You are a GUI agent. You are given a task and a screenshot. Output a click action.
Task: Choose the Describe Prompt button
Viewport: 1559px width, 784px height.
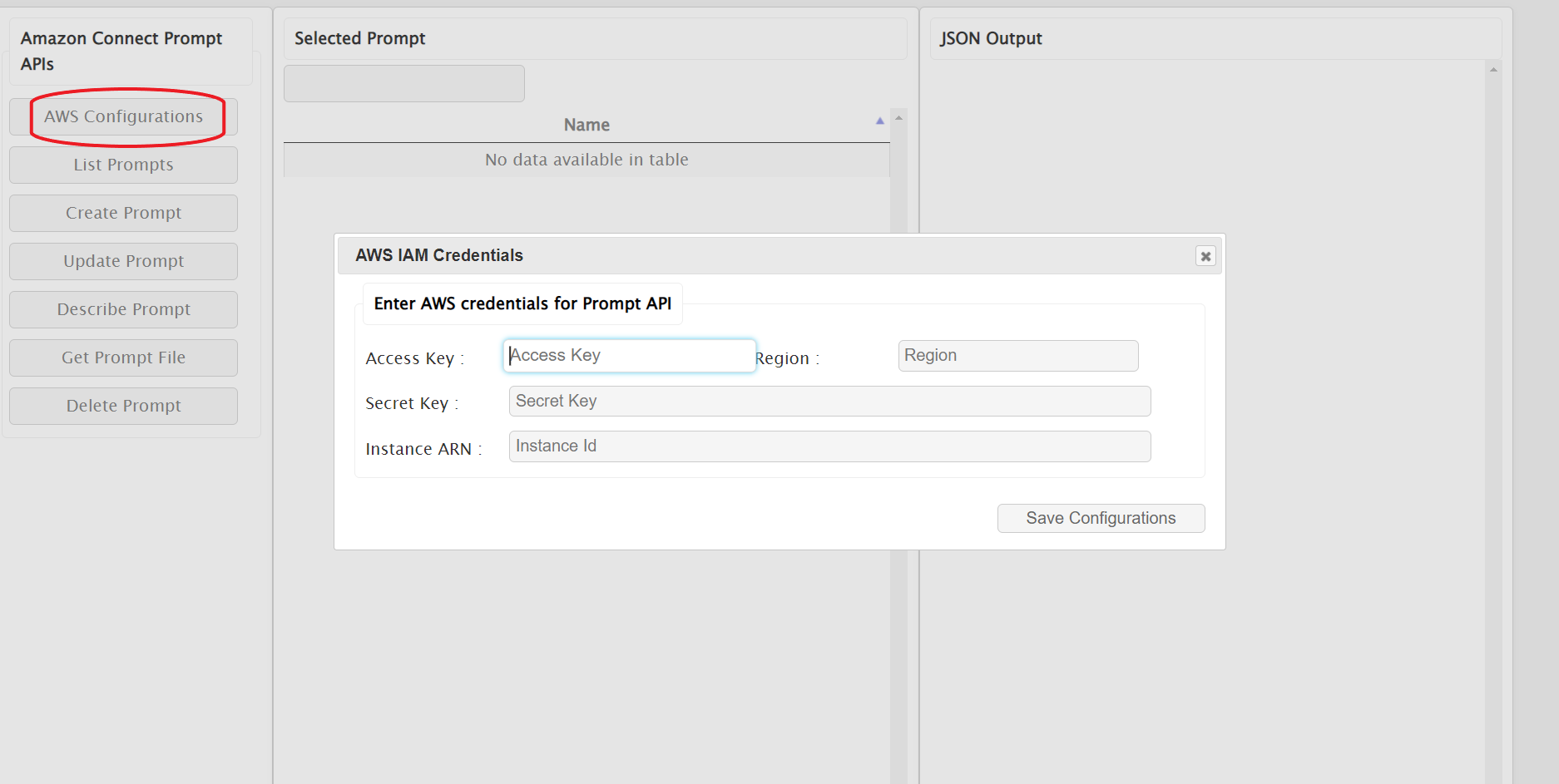tap(123, 309)
